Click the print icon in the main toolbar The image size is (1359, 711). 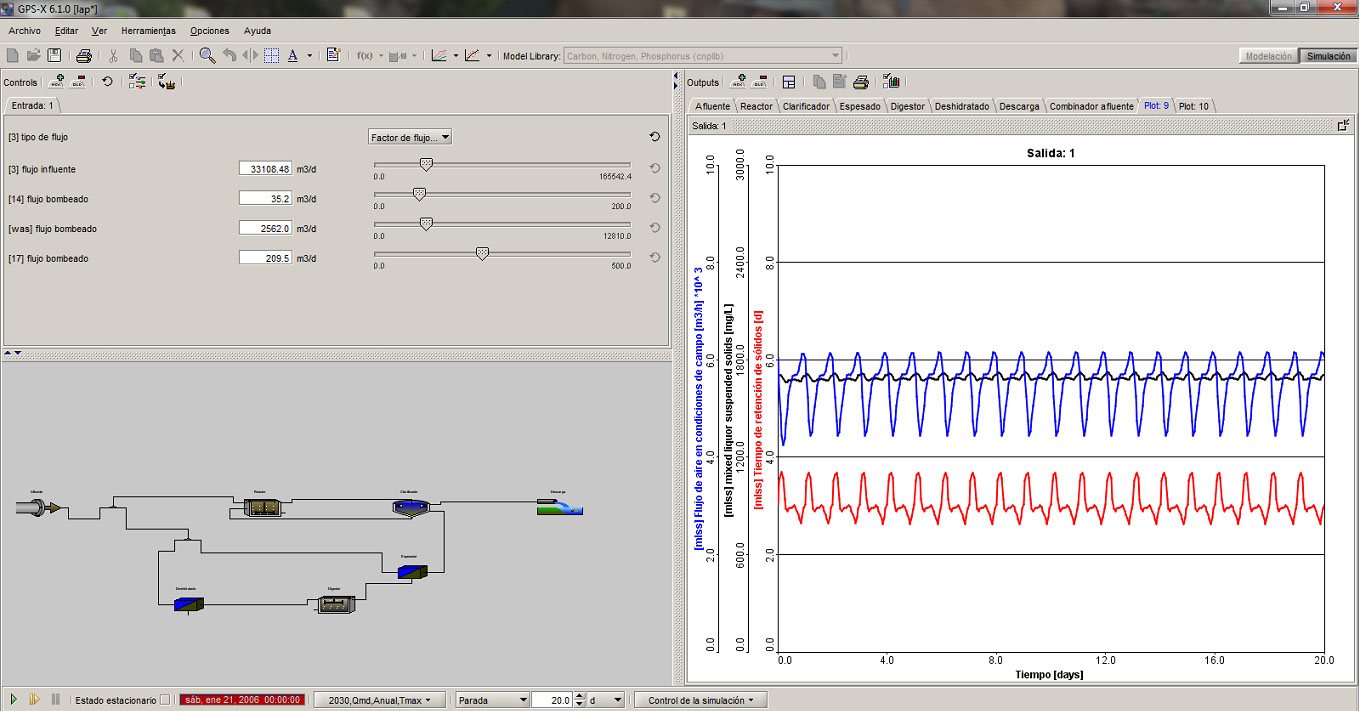click(84, 56)
